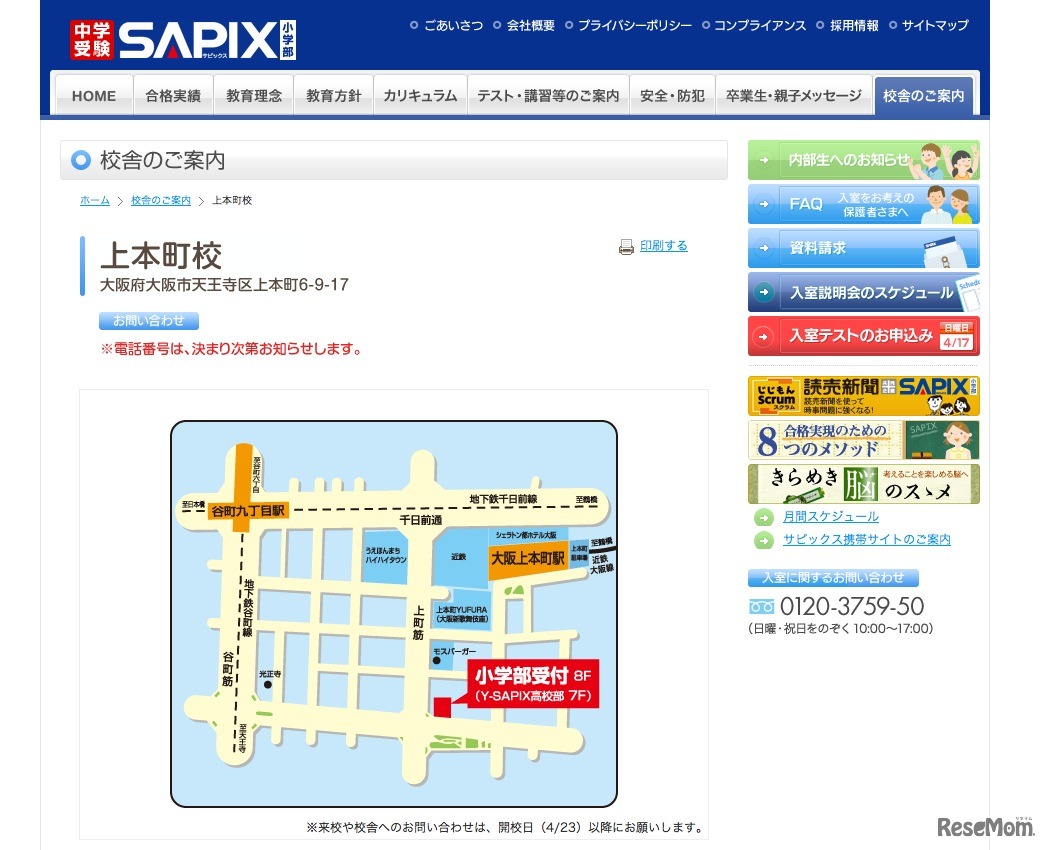This screenshot has width=1048, height=850.
Task: Open the きらめき脳のススメ banner
Action: [864, 484]
